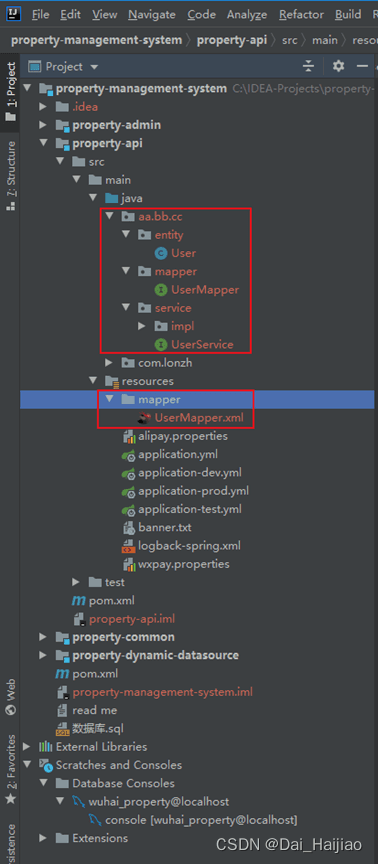Collapse the property-api module
This screenshot has height=864, width=378.
43,143
